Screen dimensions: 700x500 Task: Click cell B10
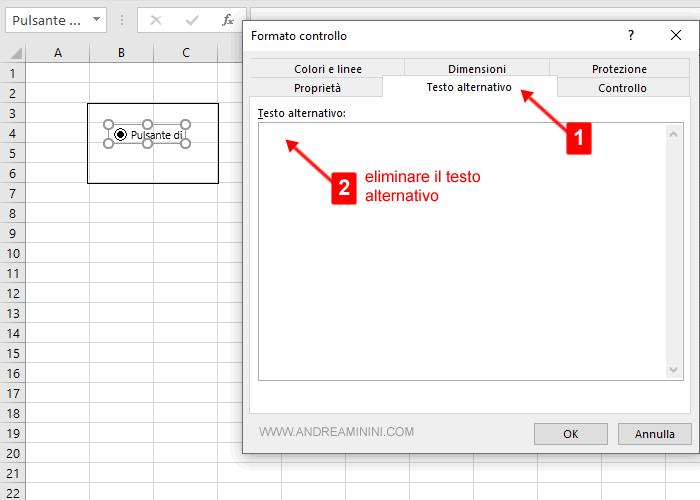(x=121, y=254)
